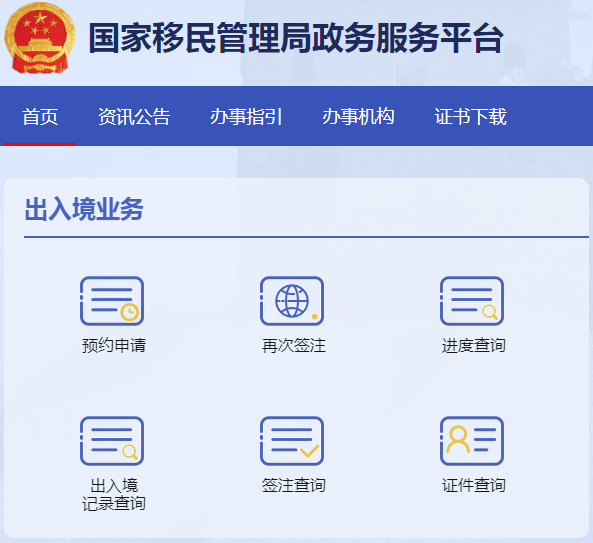
Task: Click the 签注查询 checkmark document icon
Action: click(x=292, y=441)
